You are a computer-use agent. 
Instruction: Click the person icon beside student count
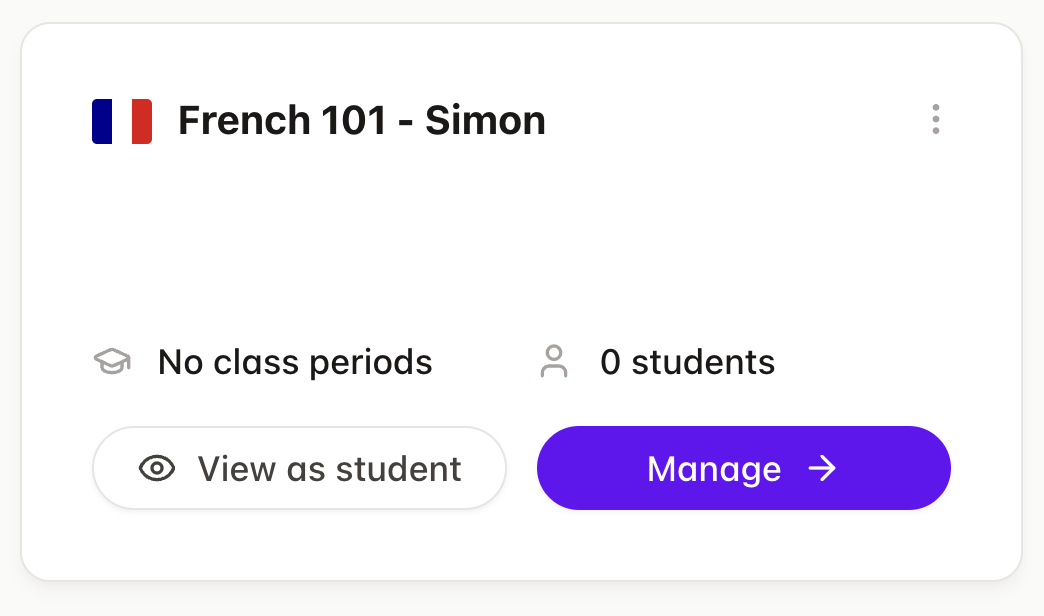[553, 362]
